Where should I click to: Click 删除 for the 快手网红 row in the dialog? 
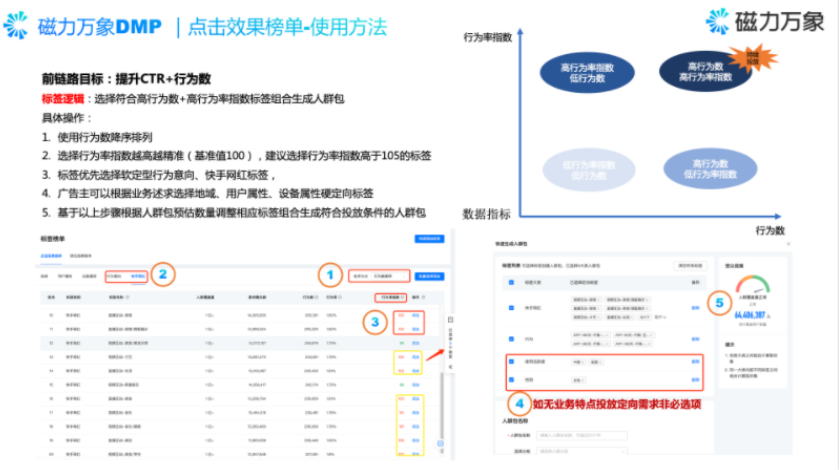(x=696, y=308)
